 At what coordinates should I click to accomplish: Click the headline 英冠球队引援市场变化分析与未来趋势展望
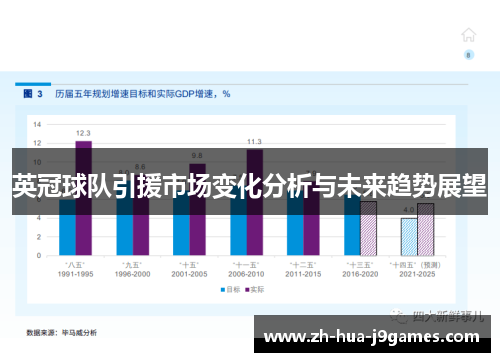249,186
